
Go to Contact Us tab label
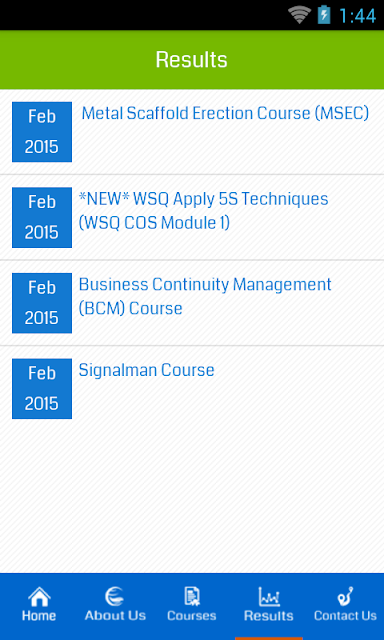point(345,616)
